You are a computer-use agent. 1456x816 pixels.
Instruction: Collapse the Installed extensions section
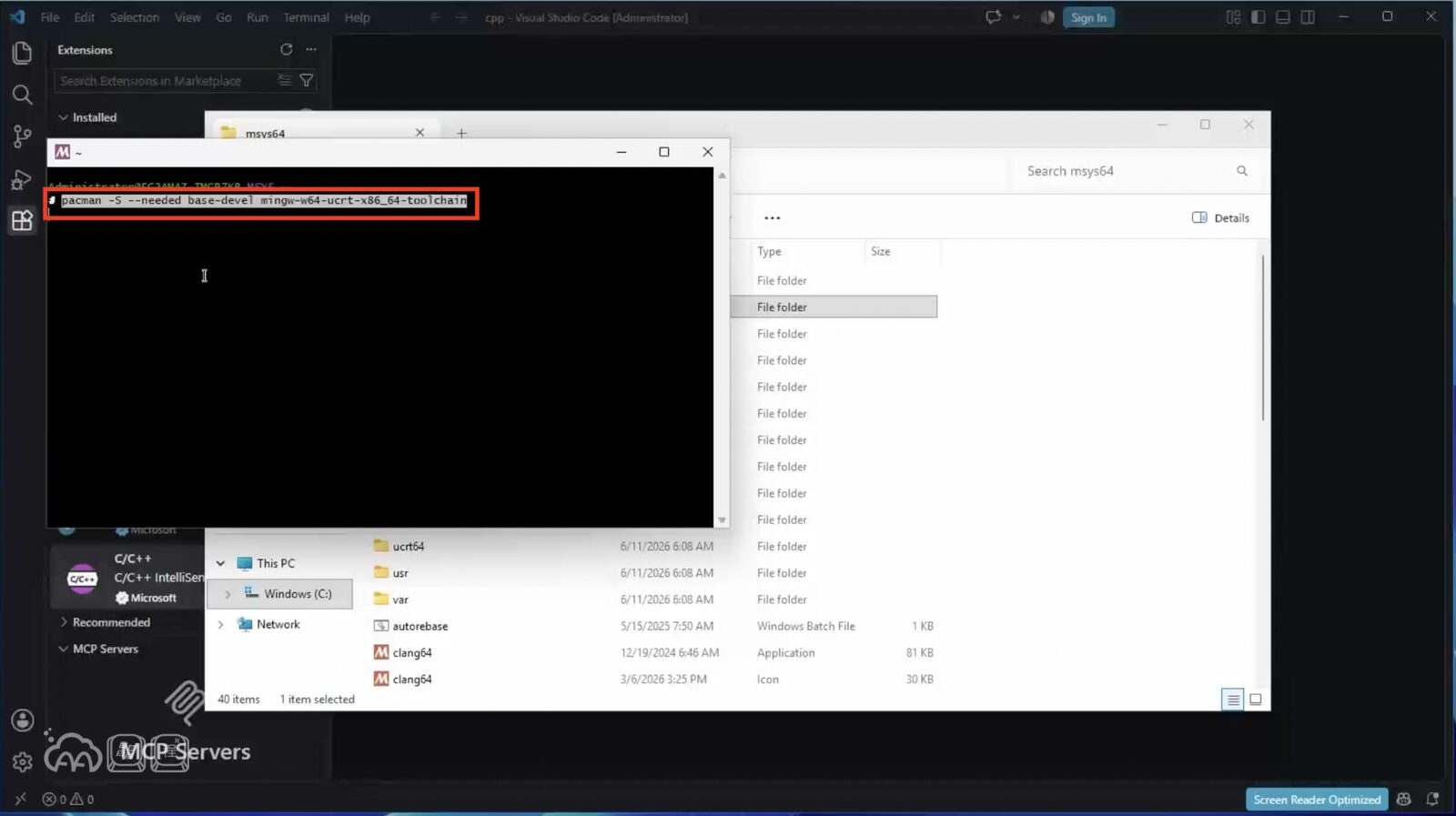(63, 117)
